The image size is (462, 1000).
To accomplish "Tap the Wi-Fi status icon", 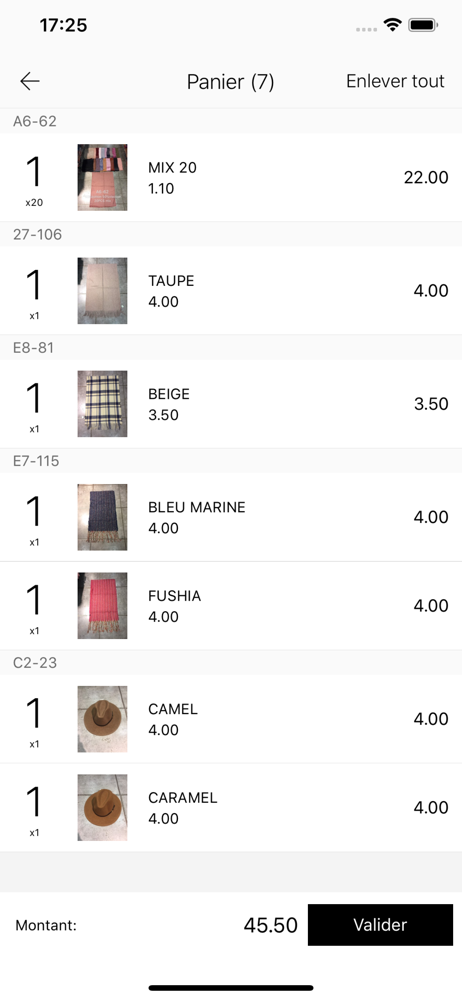I will point(392,26).
